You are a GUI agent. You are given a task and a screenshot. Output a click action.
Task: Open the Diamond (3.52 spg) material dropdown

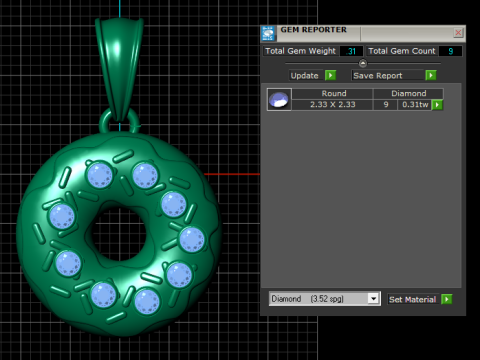click(374, 299)
